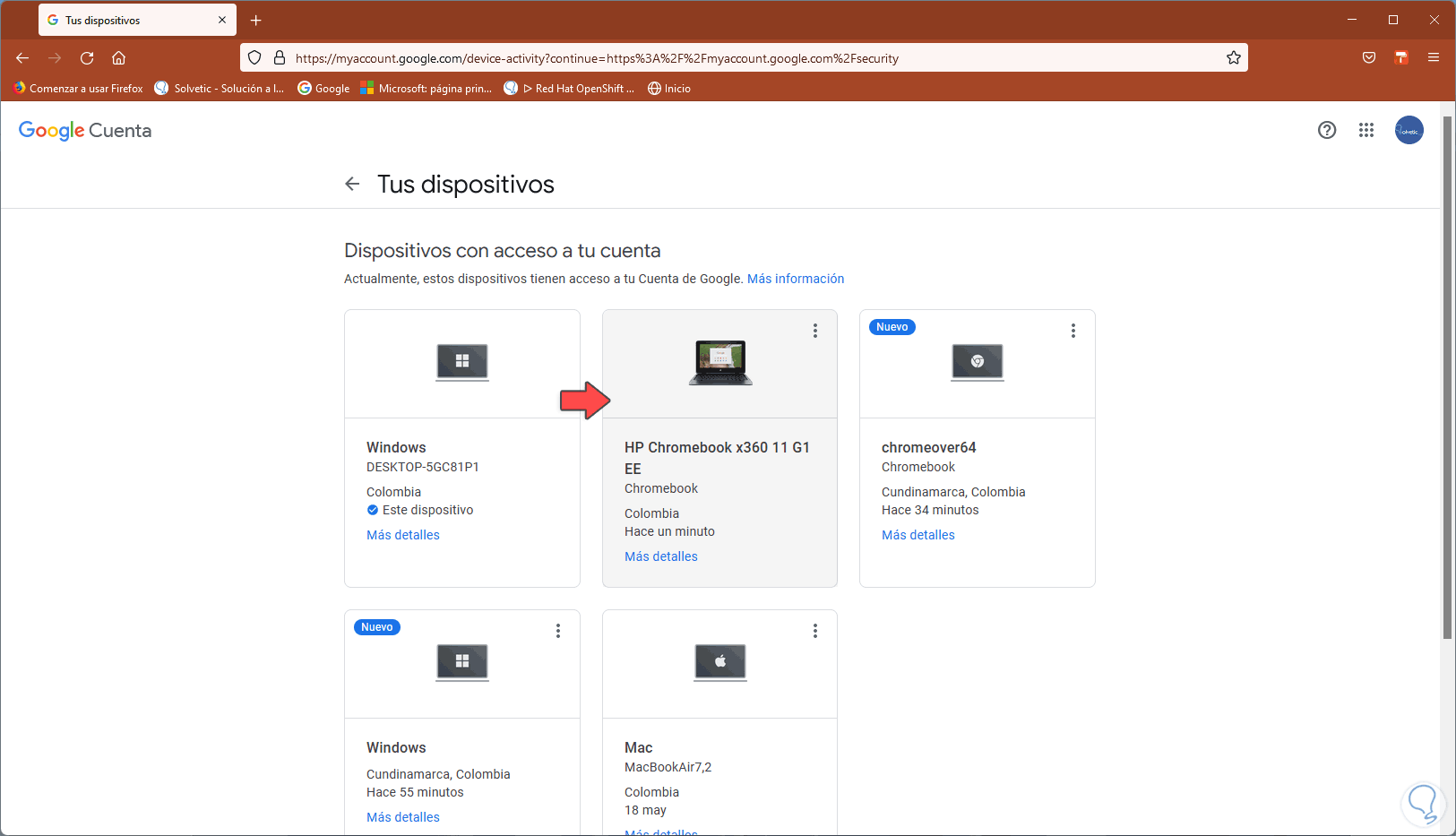
Task: Open the Firefox application menu
Action: pos(1434,58)
